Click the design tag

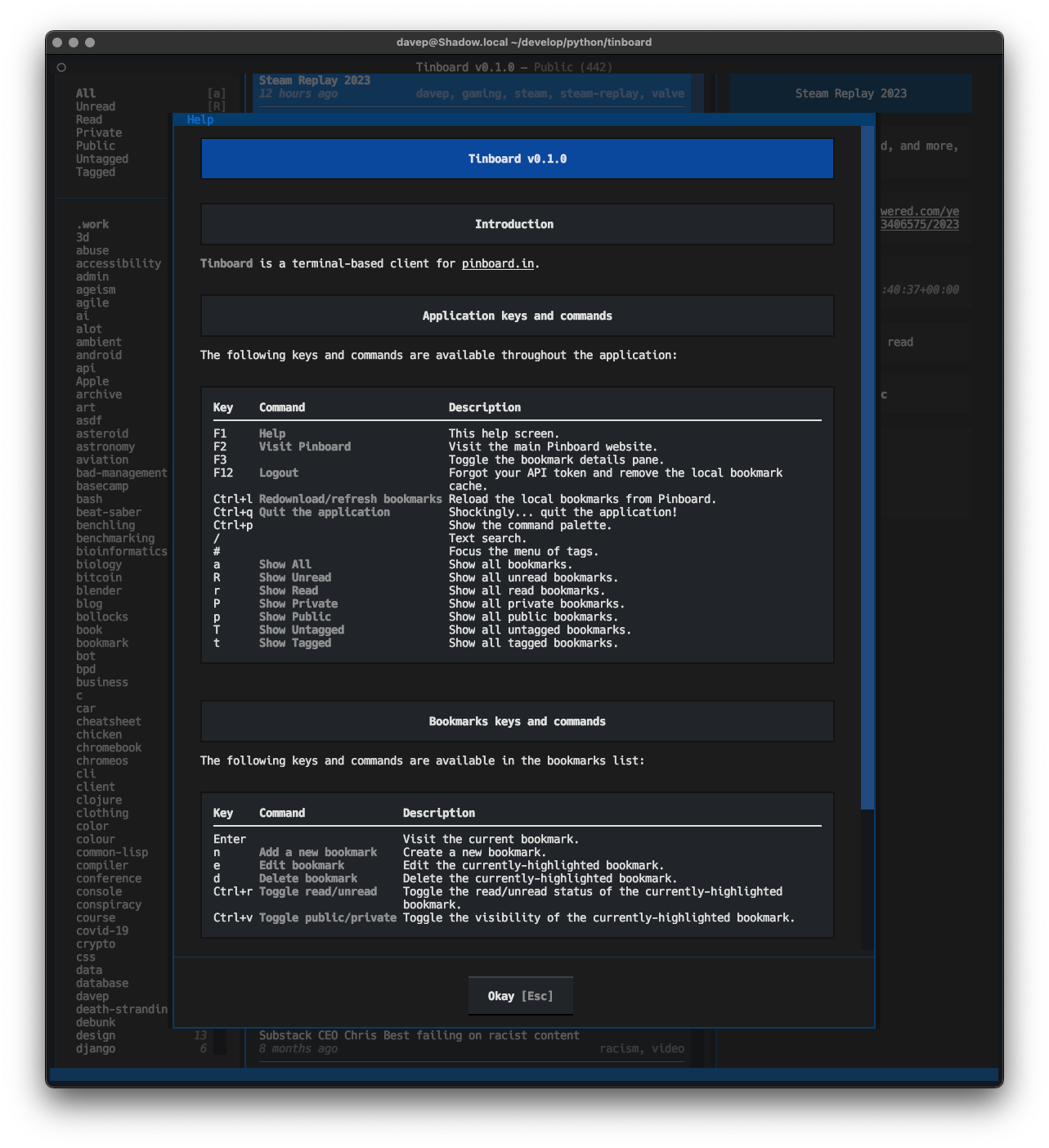coord(96,1035)
